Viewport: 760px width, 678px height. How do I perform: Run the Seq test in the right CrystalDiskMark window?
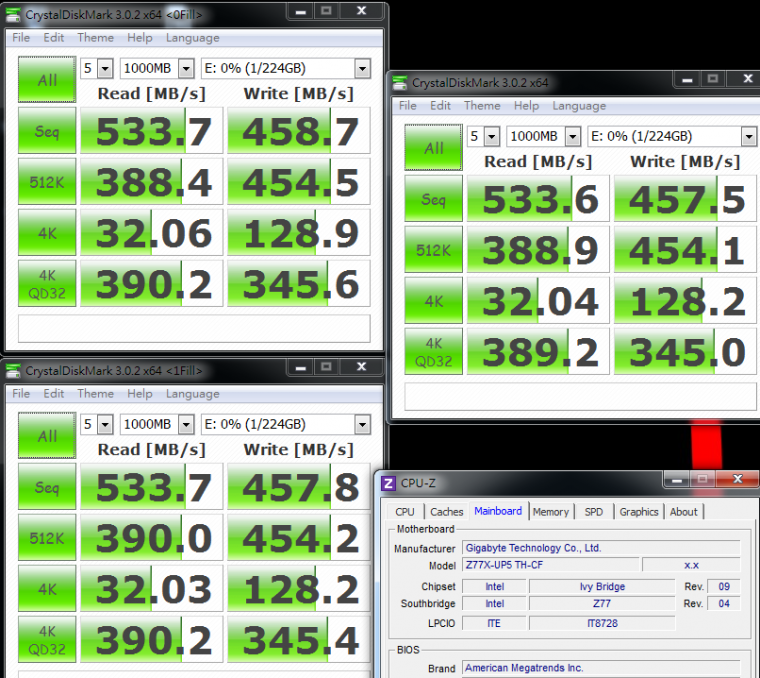[x=433, y=200]
